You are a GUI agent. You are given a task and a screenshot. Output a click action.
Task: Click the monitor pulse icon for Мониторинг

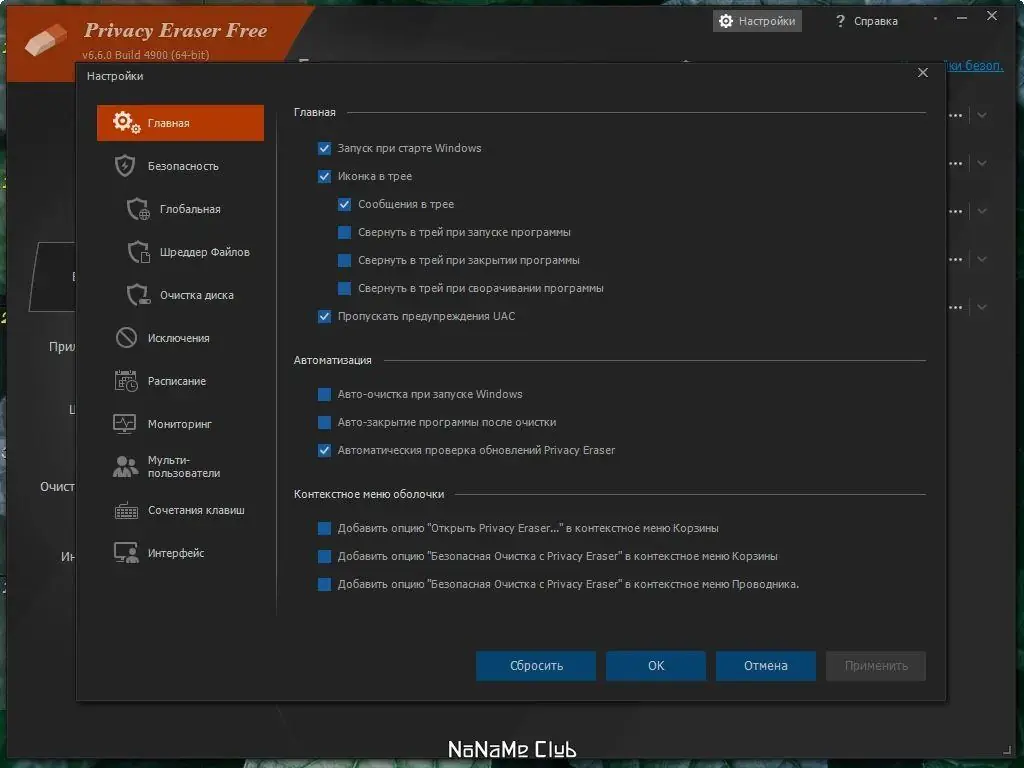[x=125, y=424]
